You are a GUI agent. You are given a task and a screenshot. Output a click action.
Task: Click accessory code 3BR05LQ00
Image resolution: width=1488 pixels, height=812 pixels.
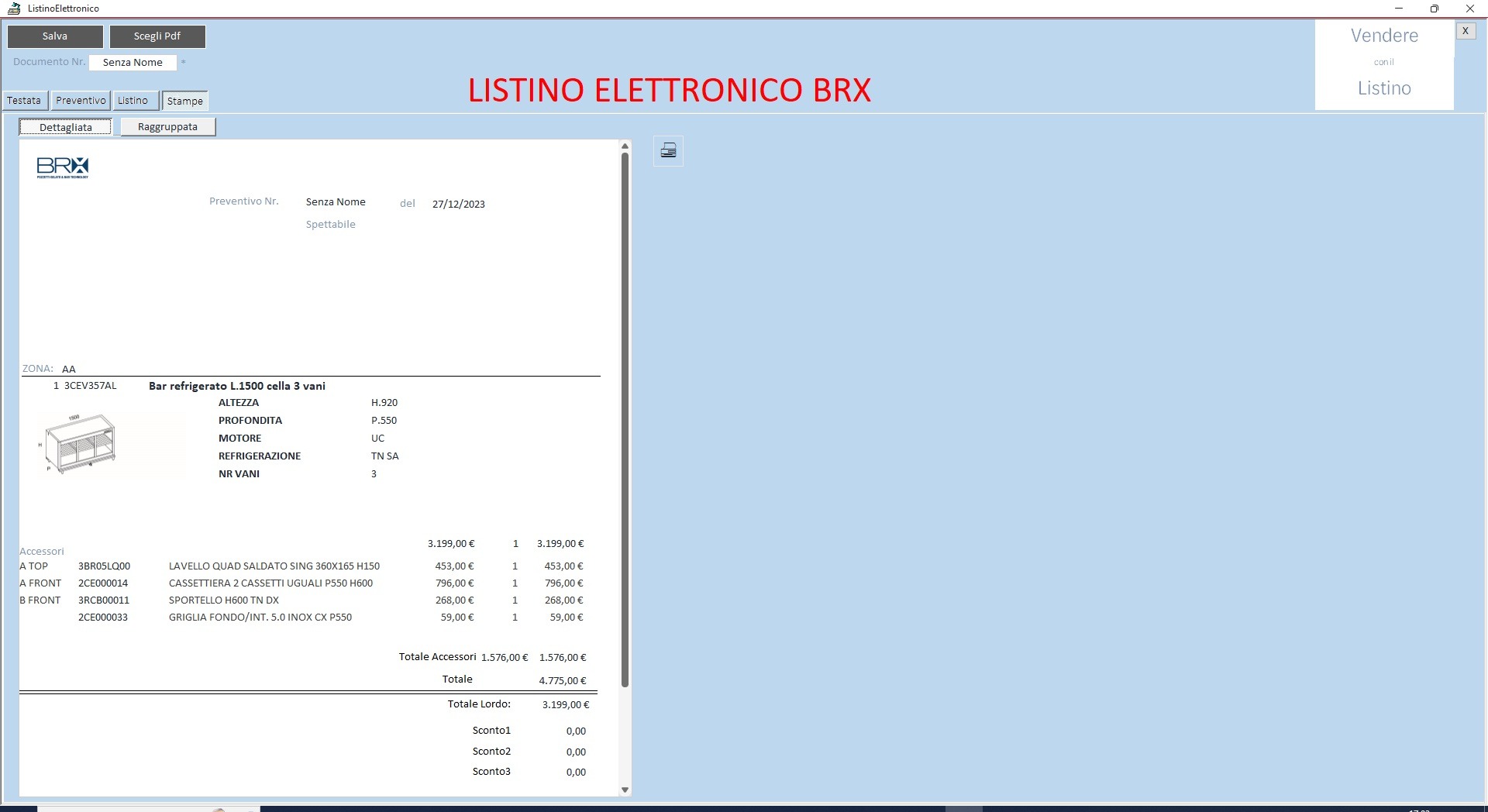[104, 566]
